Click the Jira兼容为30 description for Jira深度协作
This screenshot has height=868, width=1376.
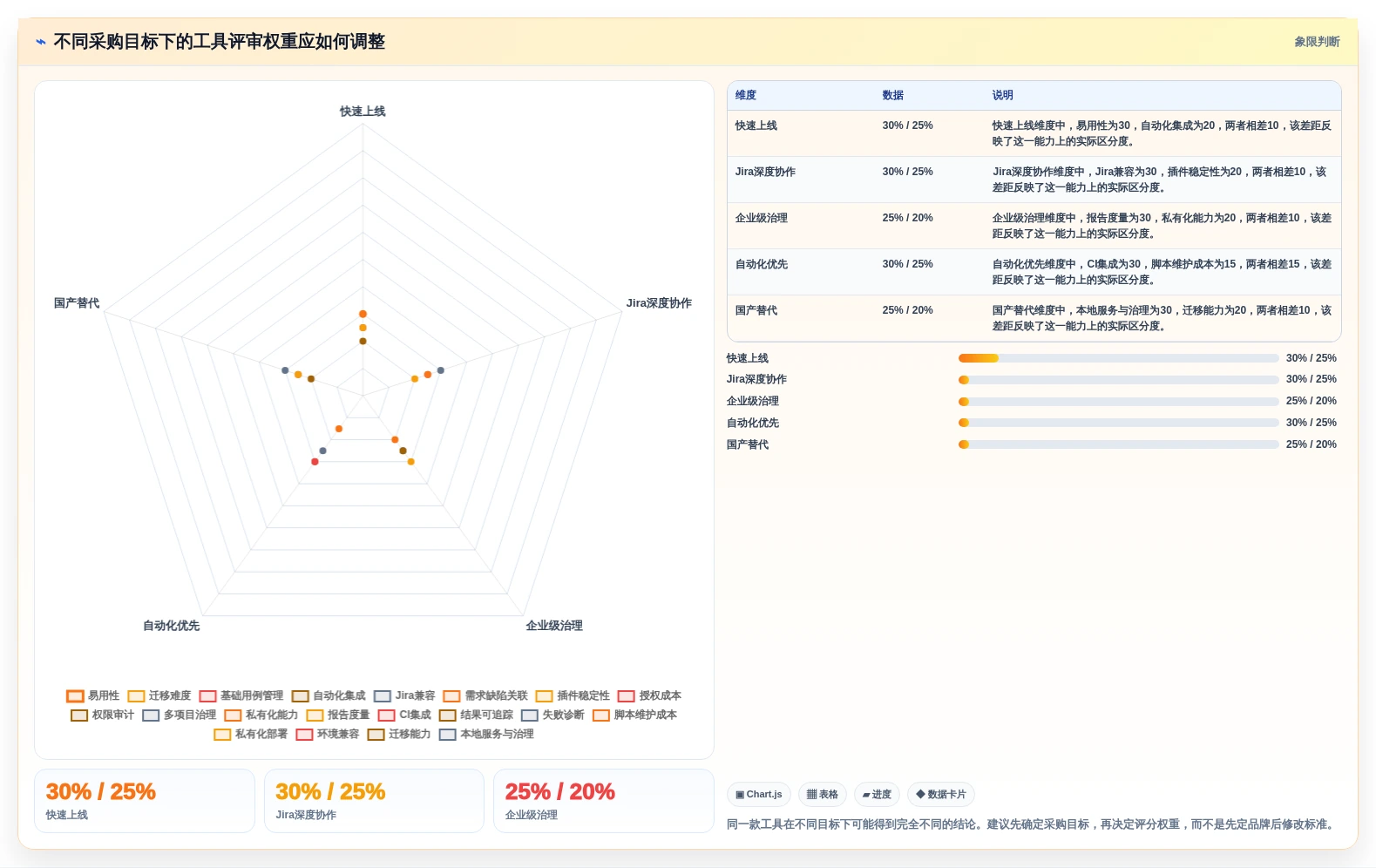point(1162,180)
